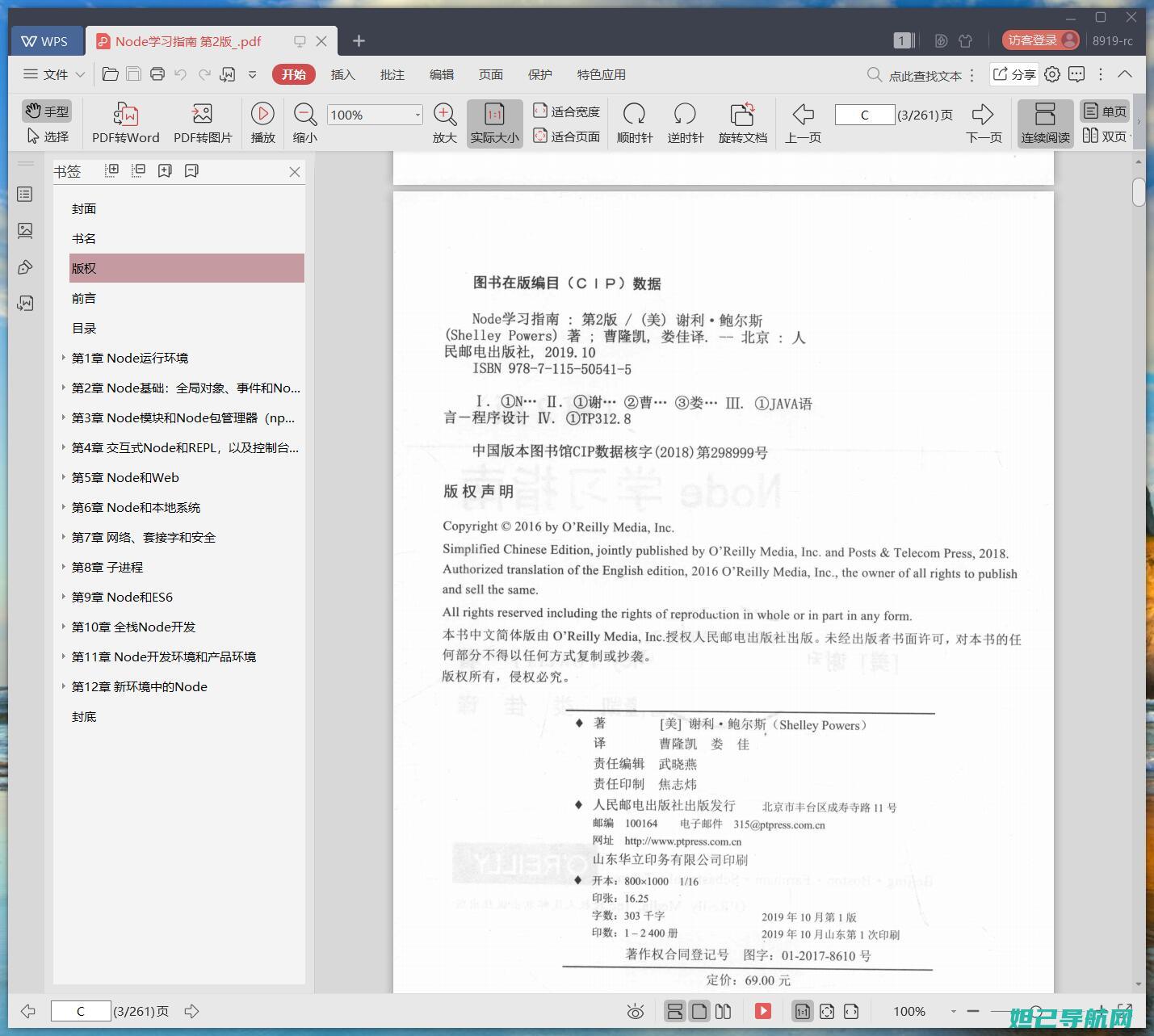The width and height of the screenshot is (1154, 1036).
Task: Expand 第12章 新环境中的Node bookmark
Action: (64, 686)
